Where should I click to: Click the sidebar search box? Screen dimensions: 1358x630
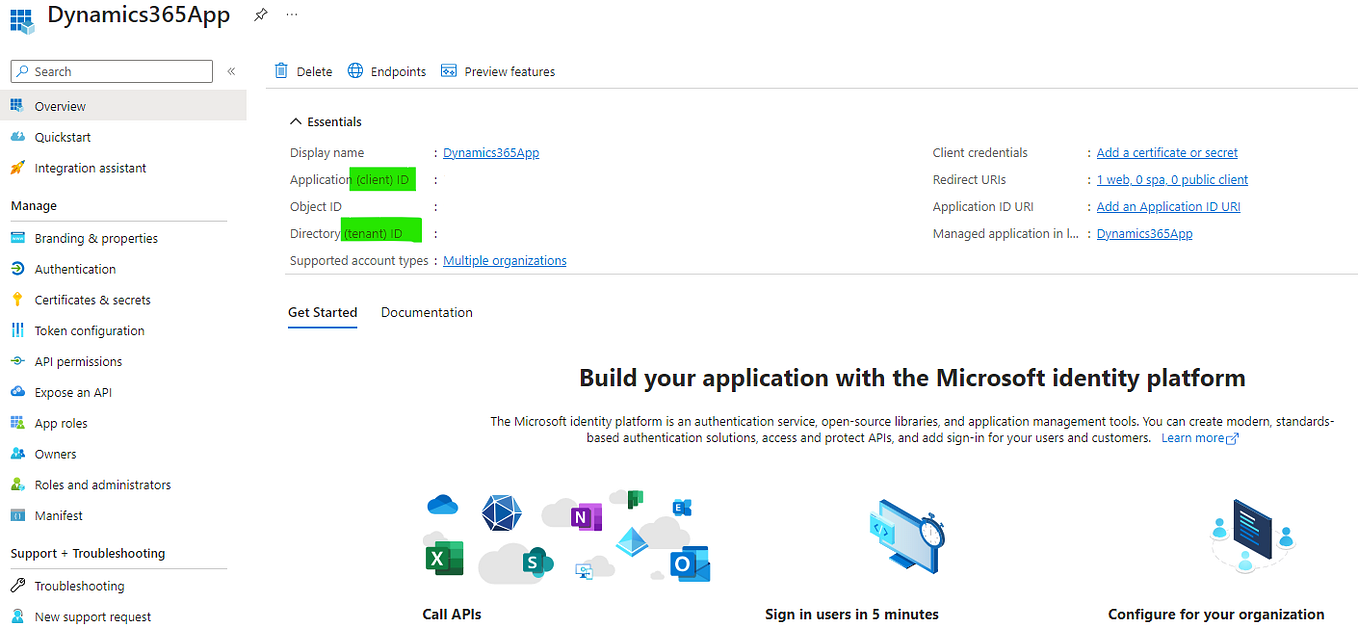(x=110, y=71)
